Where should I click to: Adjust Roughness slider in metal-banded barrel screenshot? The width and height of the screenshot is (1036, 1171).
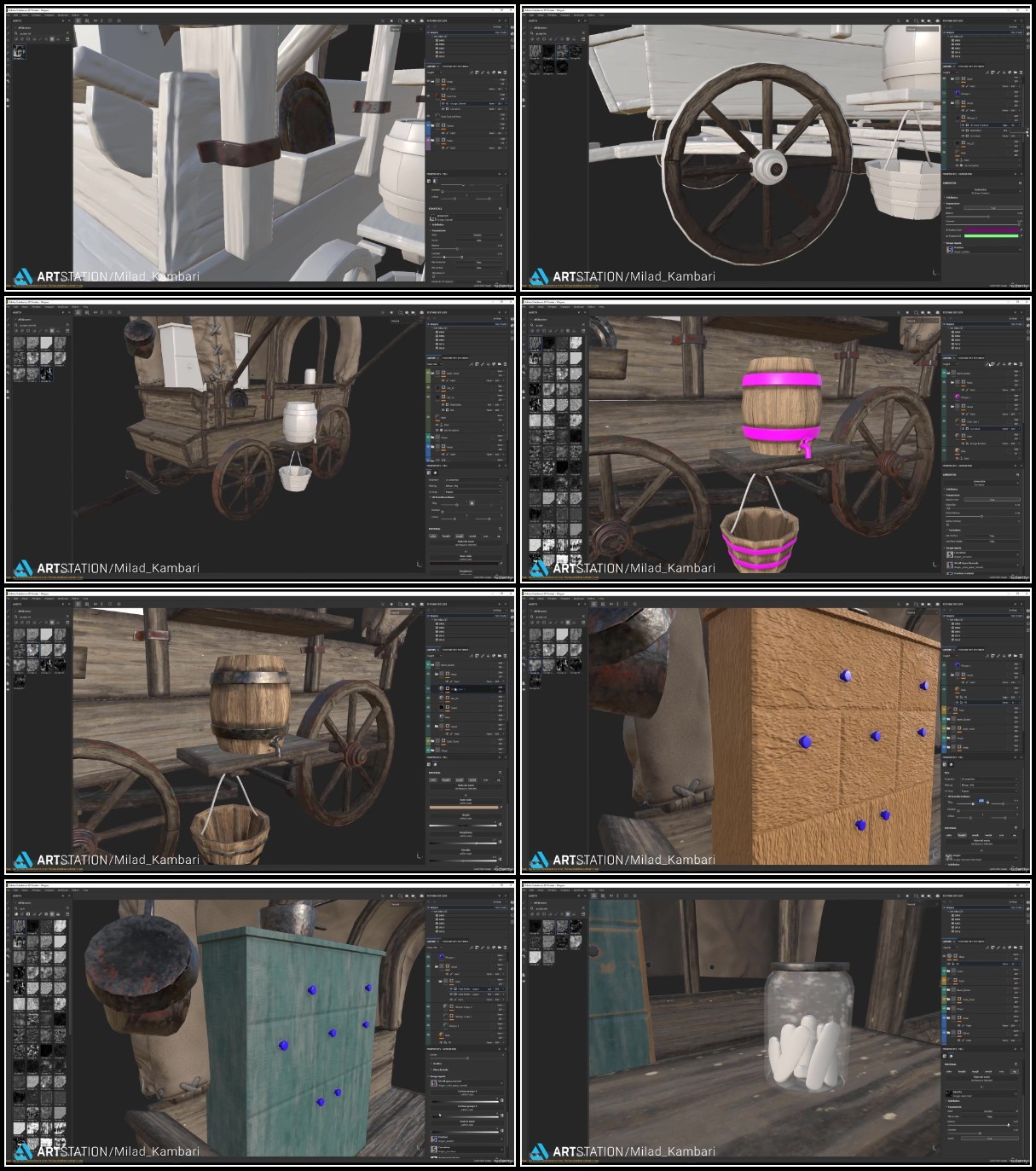click(463, 843)
